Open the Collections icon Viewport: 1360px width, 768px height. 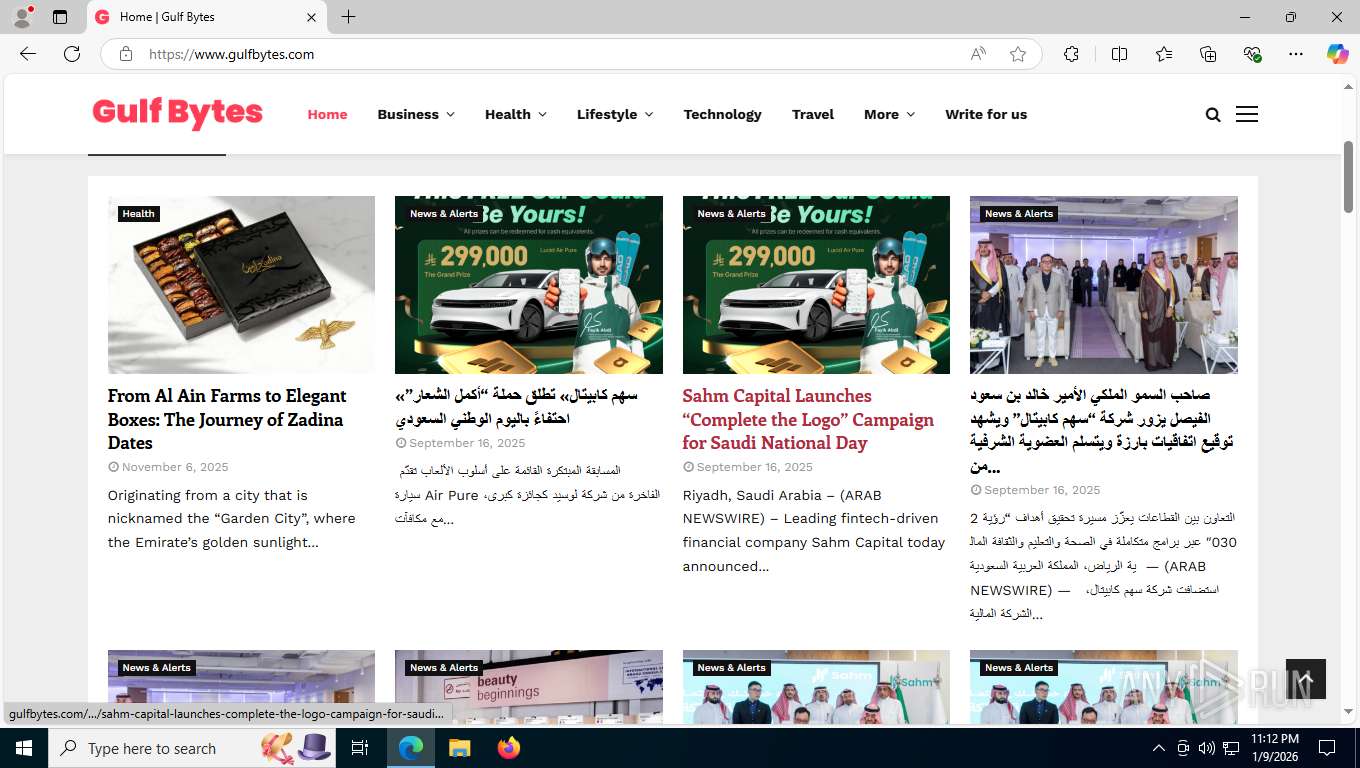1208,54
